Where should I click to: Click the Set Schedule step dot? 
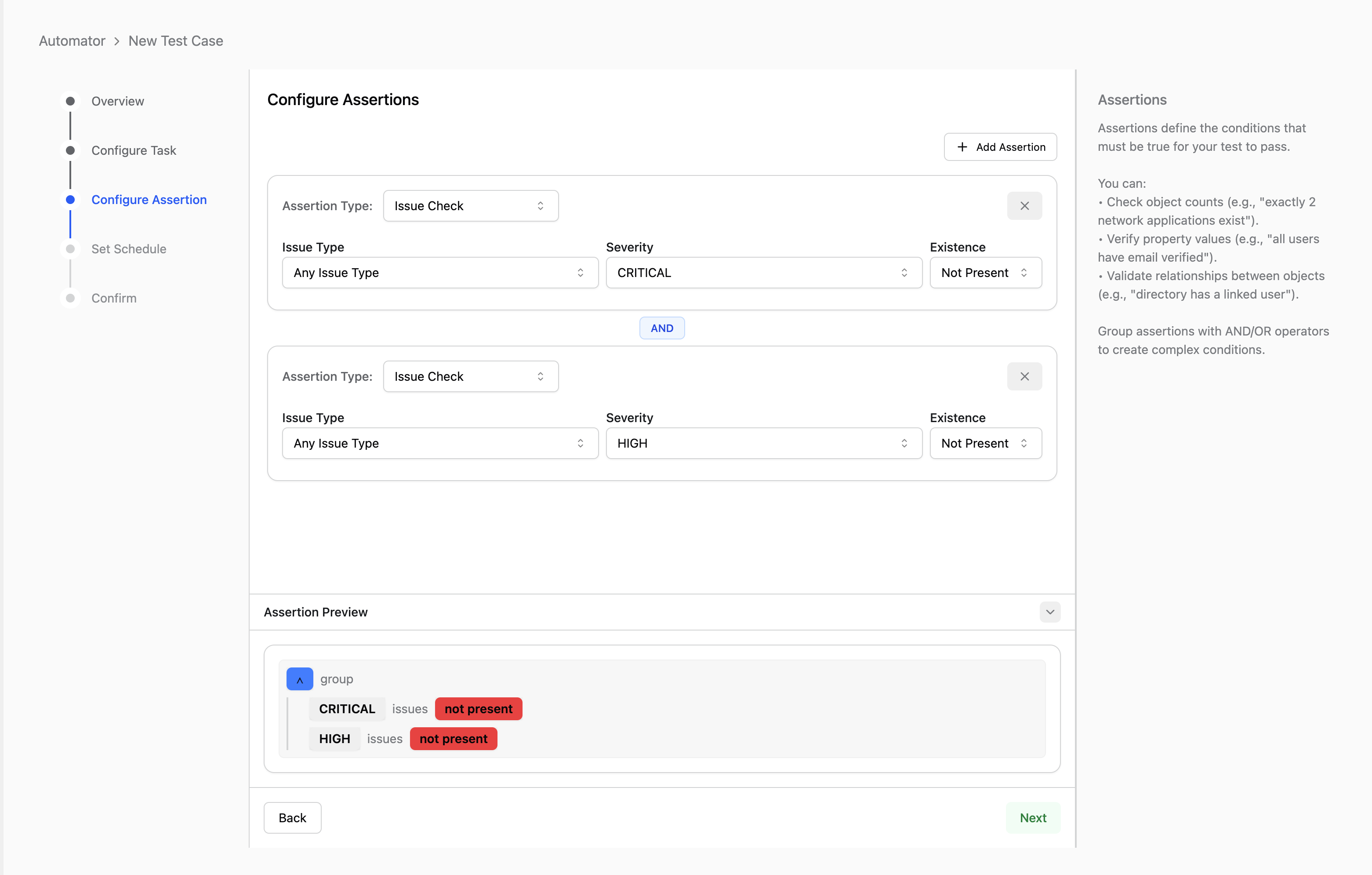tap(70, 249)
